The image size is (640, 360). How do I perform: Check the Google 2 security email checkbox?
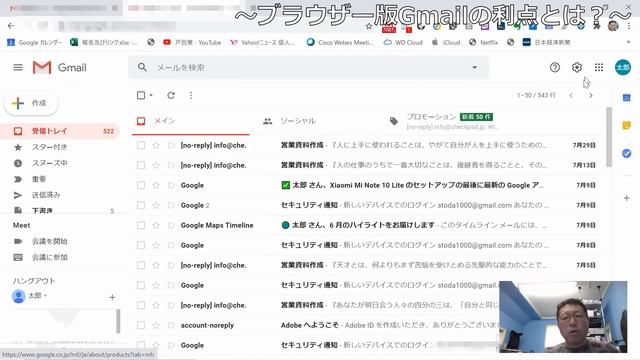[141, 205]
